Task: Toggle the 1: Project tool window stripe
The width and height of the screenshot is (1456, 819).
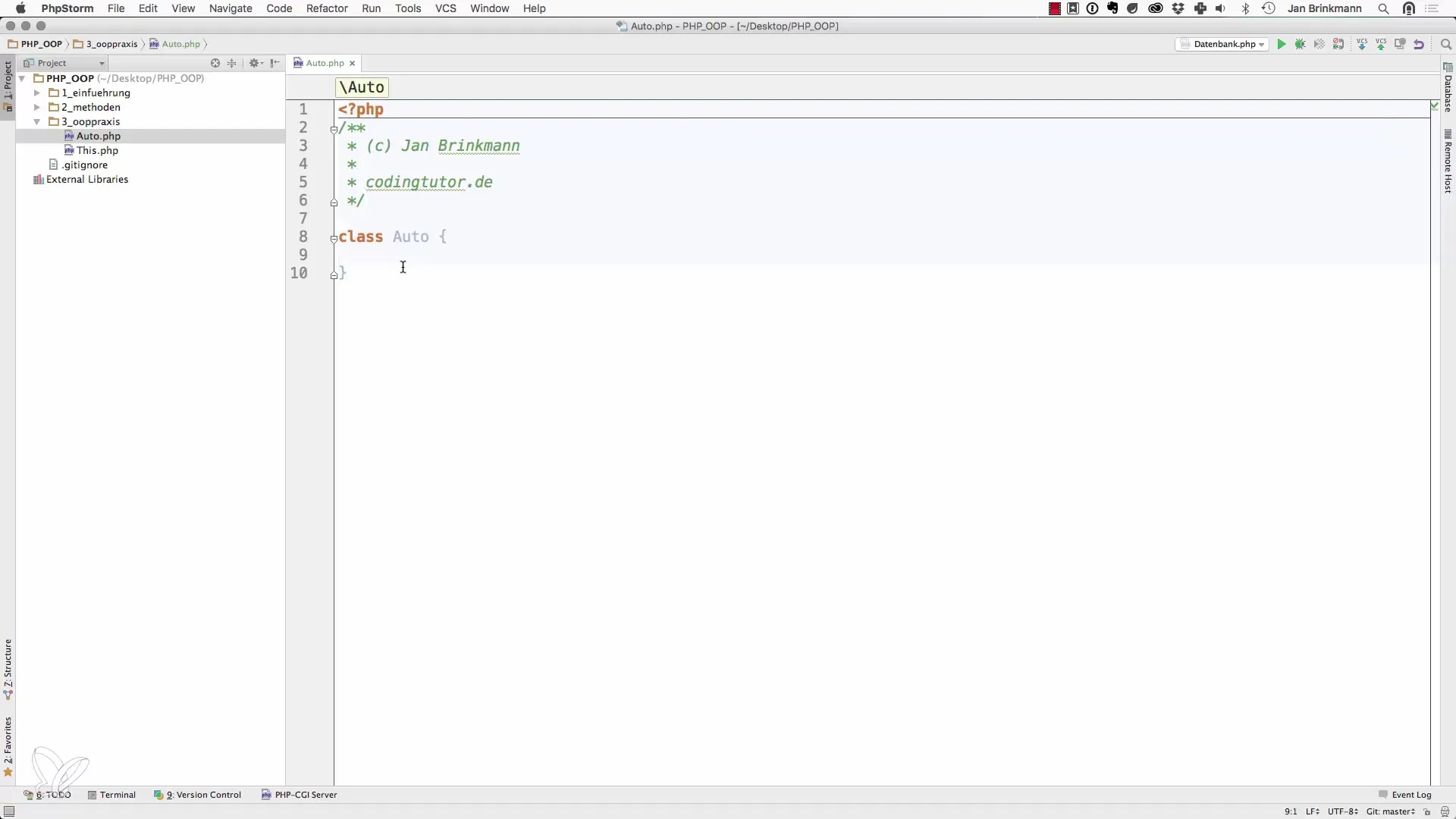Action: [8, 86]
